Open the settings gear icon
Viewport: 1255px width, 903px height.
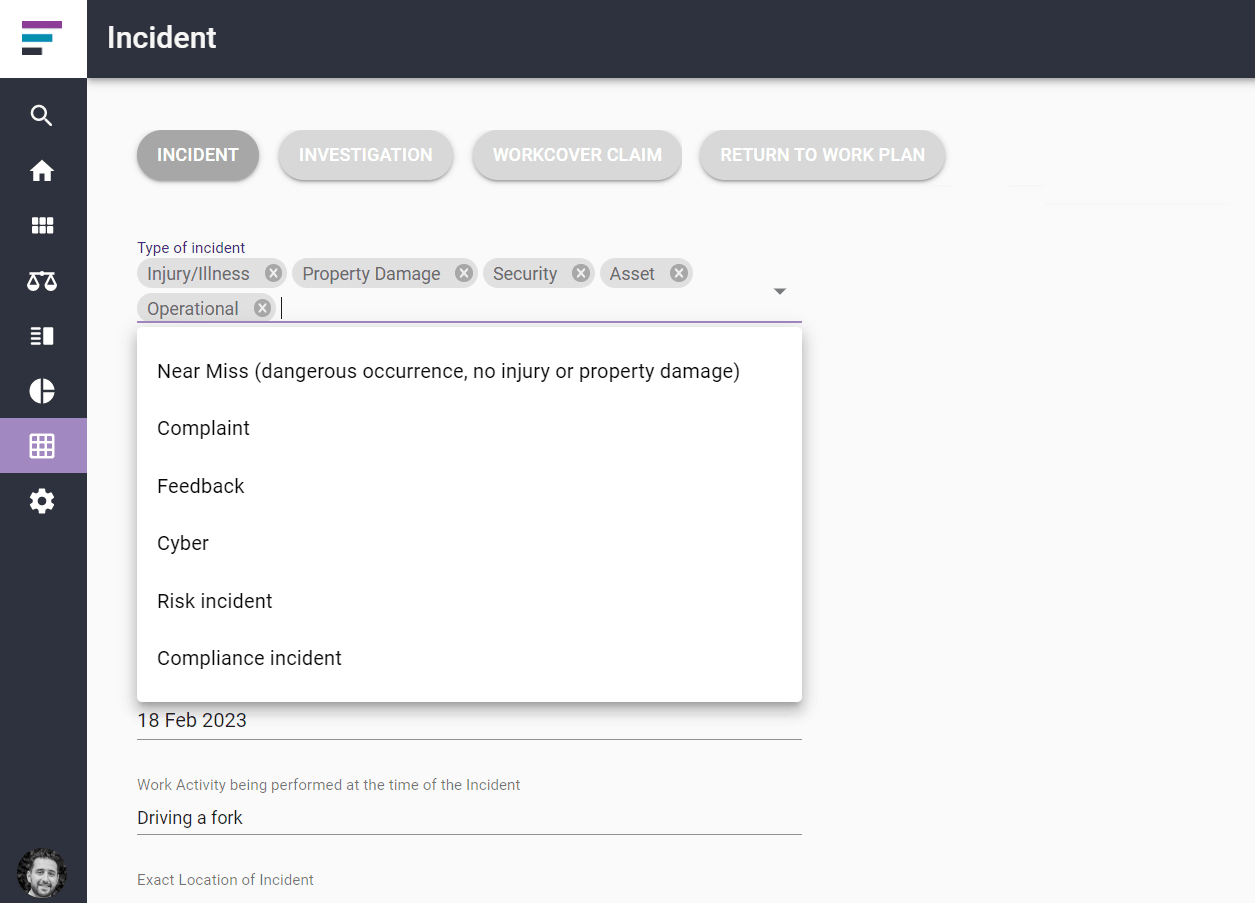(41, 501)
